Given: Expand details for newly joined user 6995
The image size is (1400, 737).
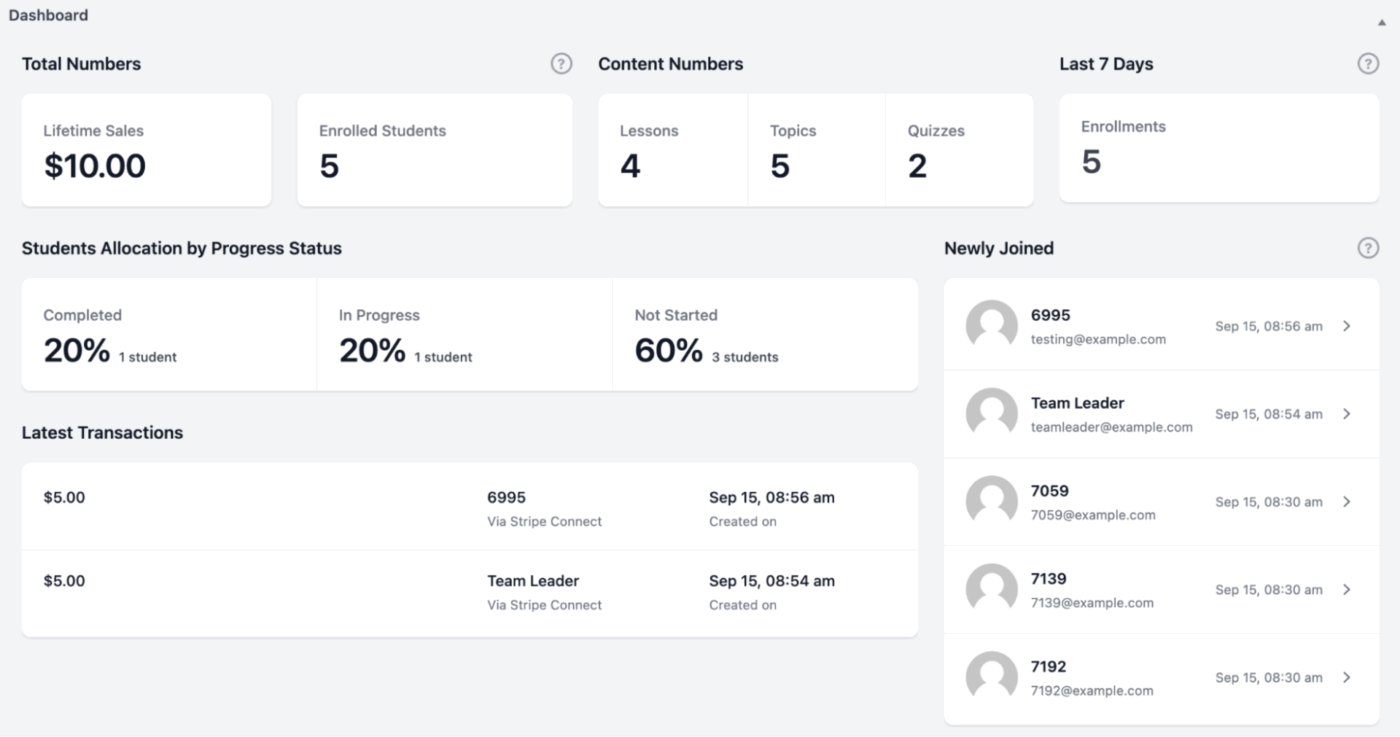Looking at the screenshot, I should (x=1346, y=325).
